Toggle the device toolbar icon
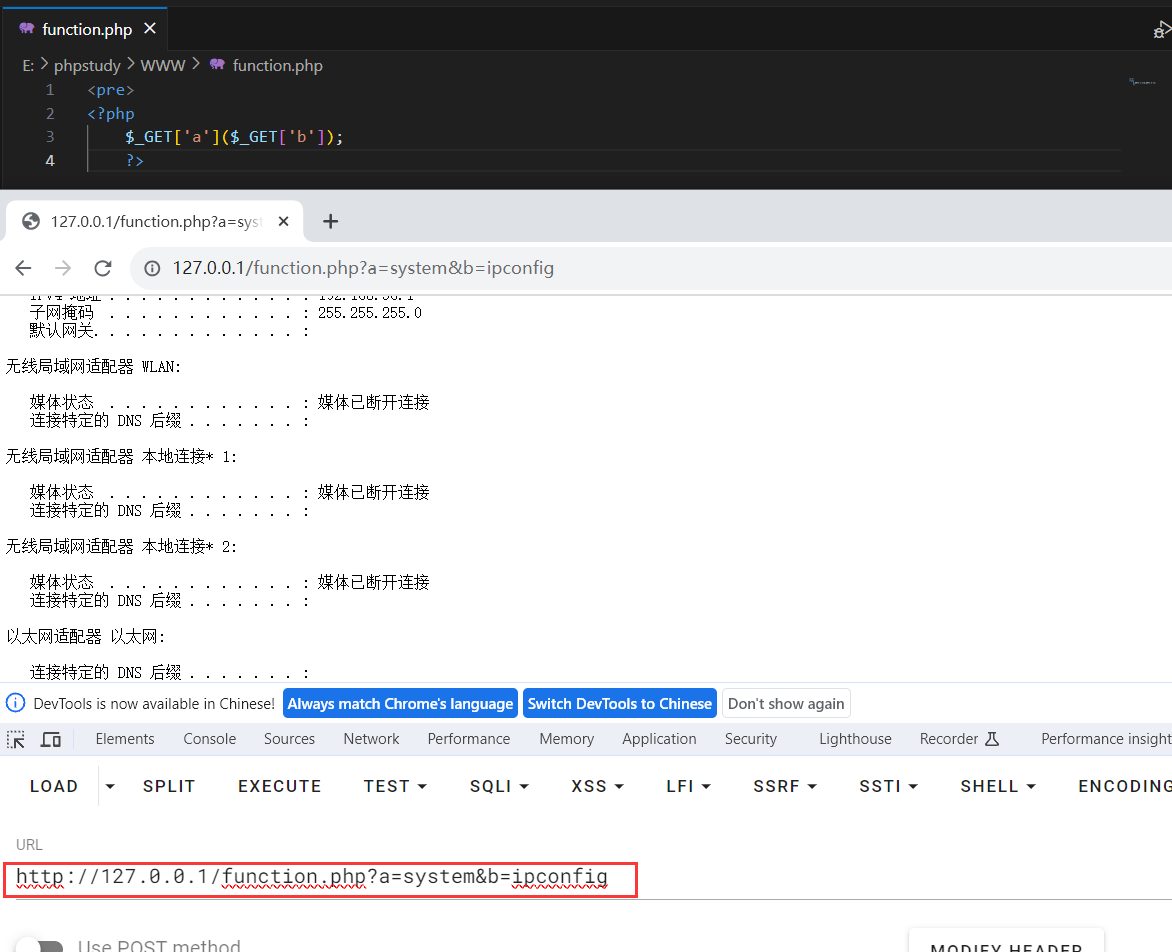Image resolution: width=1172 pixels, height=952 pixels. (x=51, y=740)
